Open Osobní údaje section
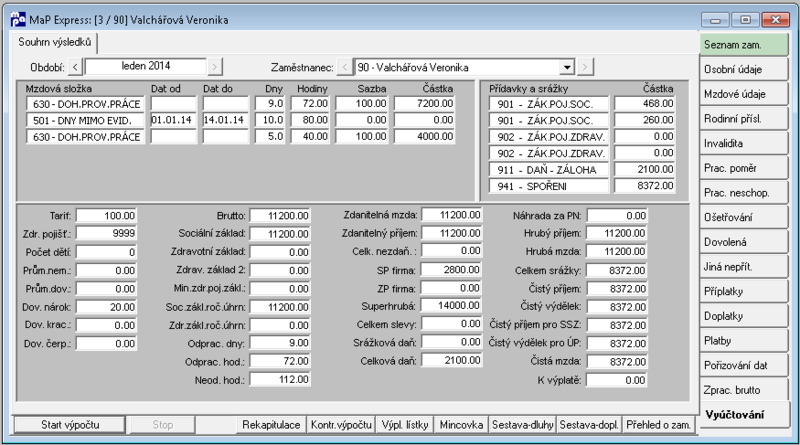The width and height of the screenshot is (800, 445). [x=743, y=69]
